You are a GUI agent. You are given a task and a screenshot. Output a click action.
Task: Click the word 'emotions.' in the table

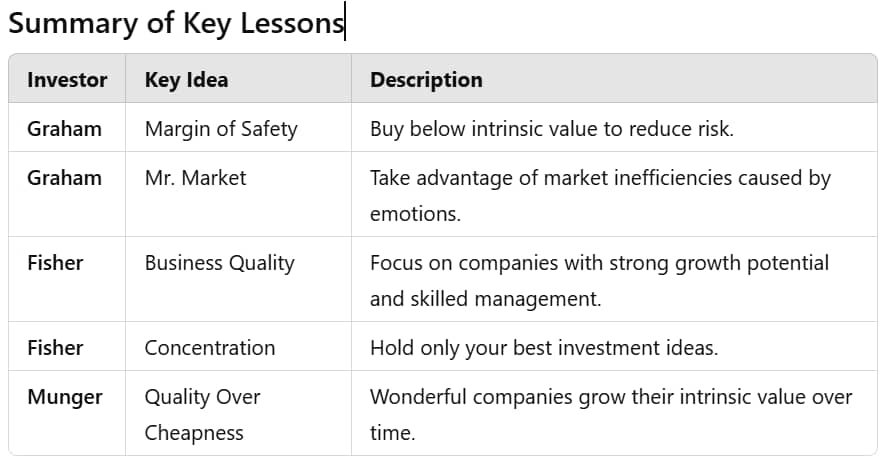click(x=415, y=214)
